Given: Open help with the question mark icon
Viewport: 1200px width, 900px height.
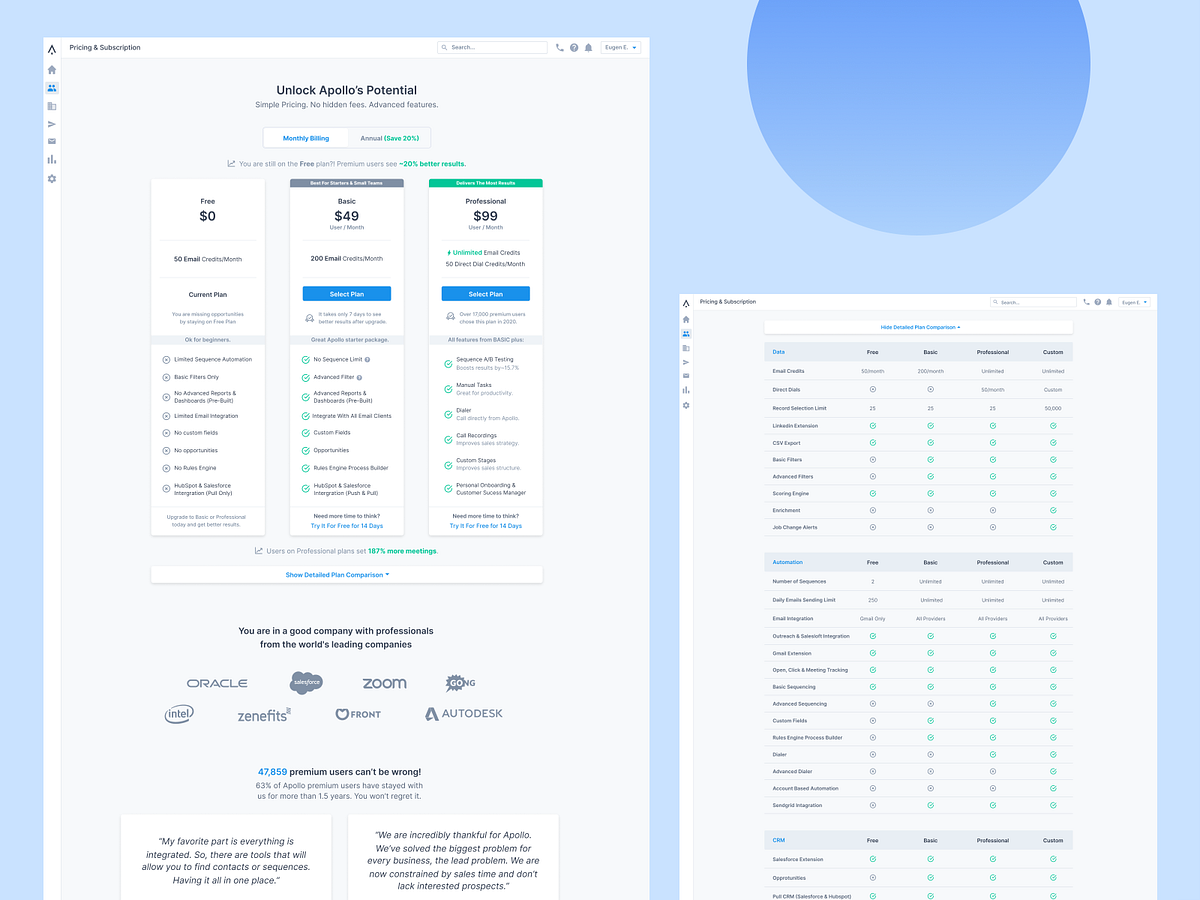Looking at the screenshot, I should pyautogui.click(x=574, y=47).
